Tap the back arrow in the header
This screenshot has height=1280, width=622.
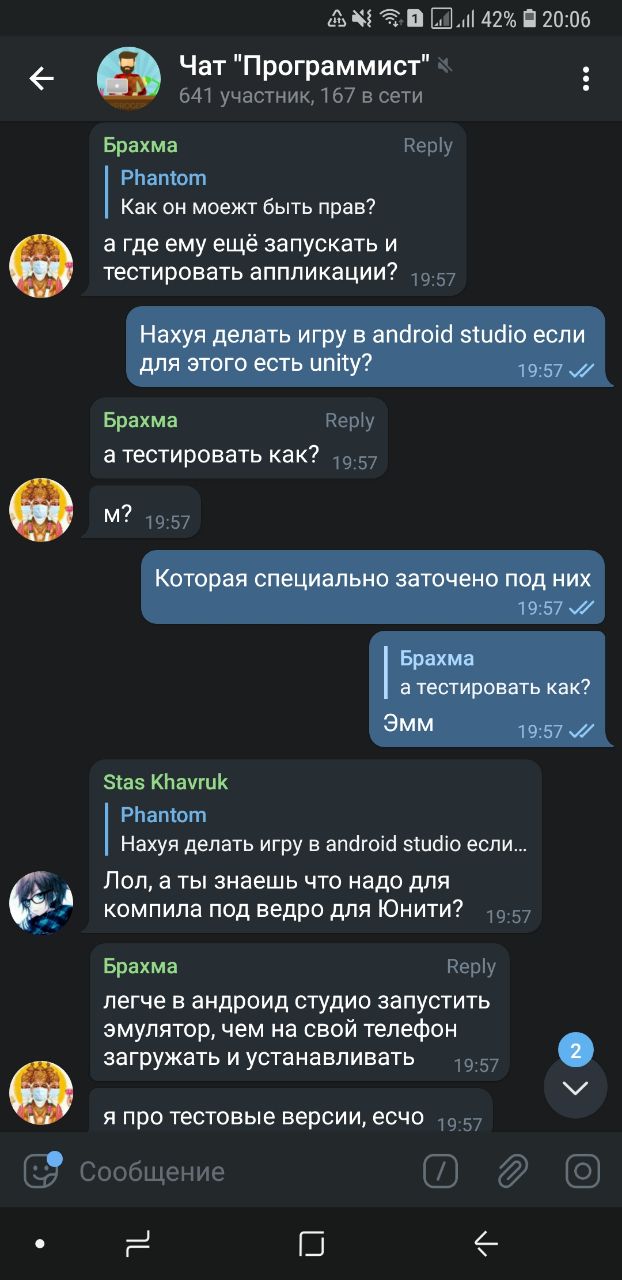[41, 78]
